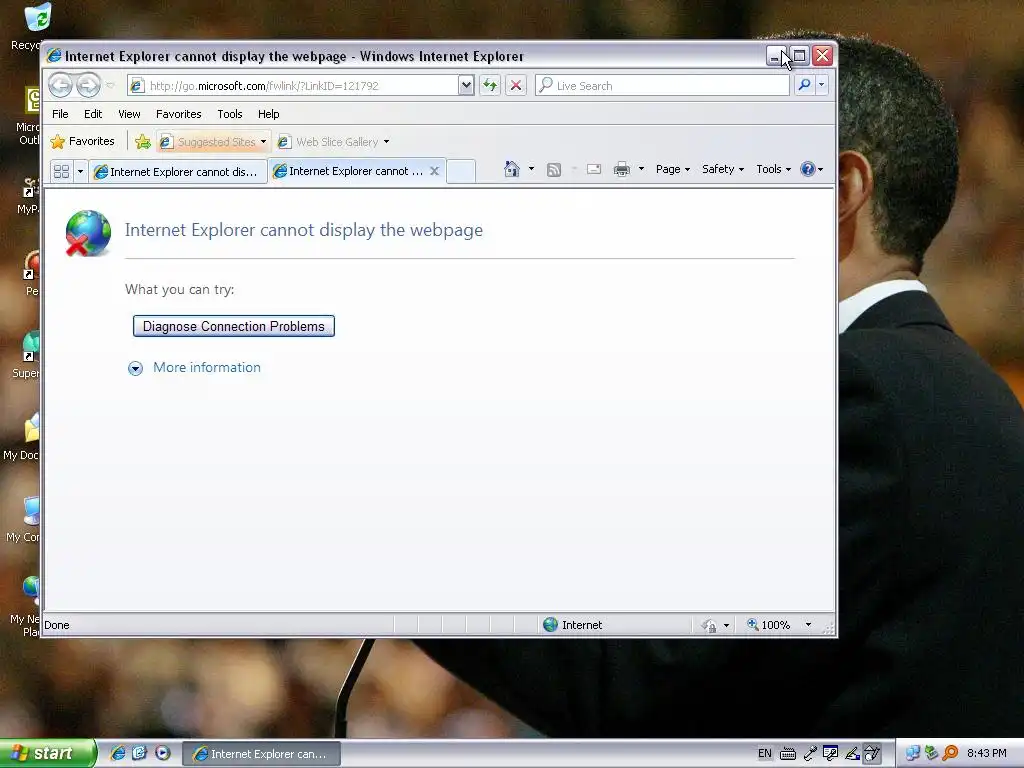Click the keyboard icon in language bar
The width and height of the screenshot is (1024, 768).
[788, 754]
